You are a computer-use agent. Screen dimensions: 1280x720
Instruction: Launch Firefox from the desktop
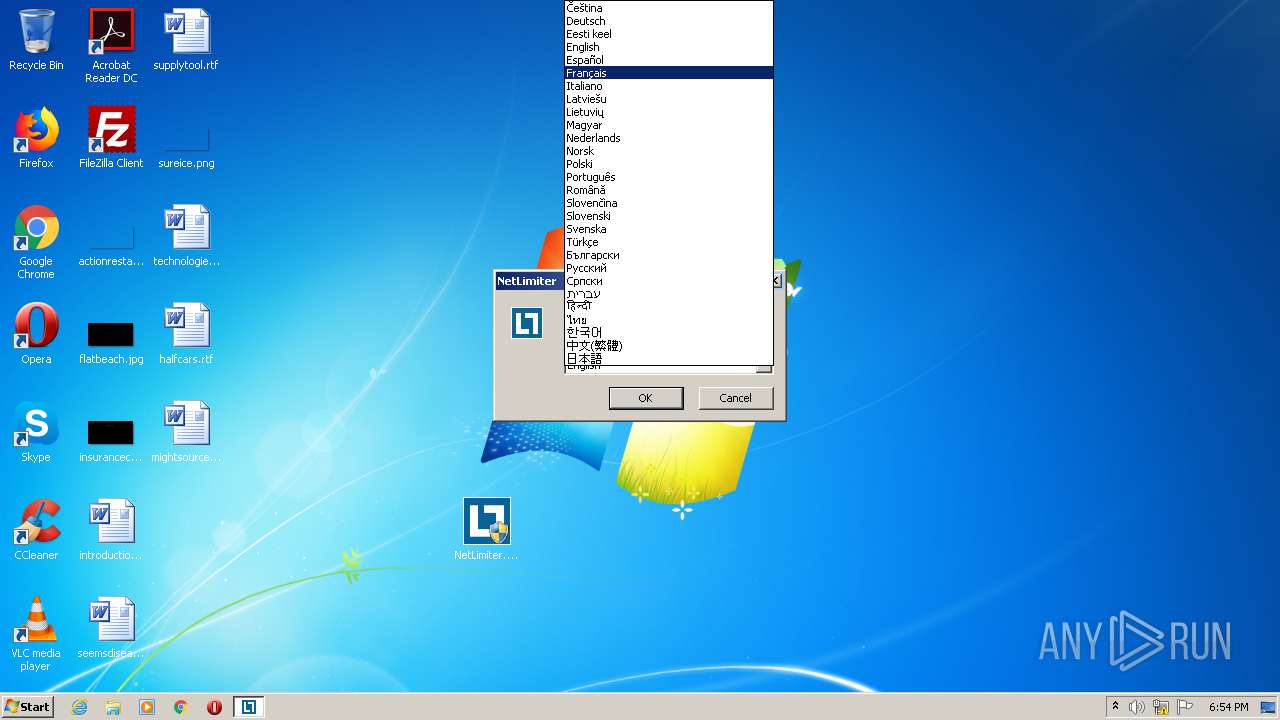(36, 138)
